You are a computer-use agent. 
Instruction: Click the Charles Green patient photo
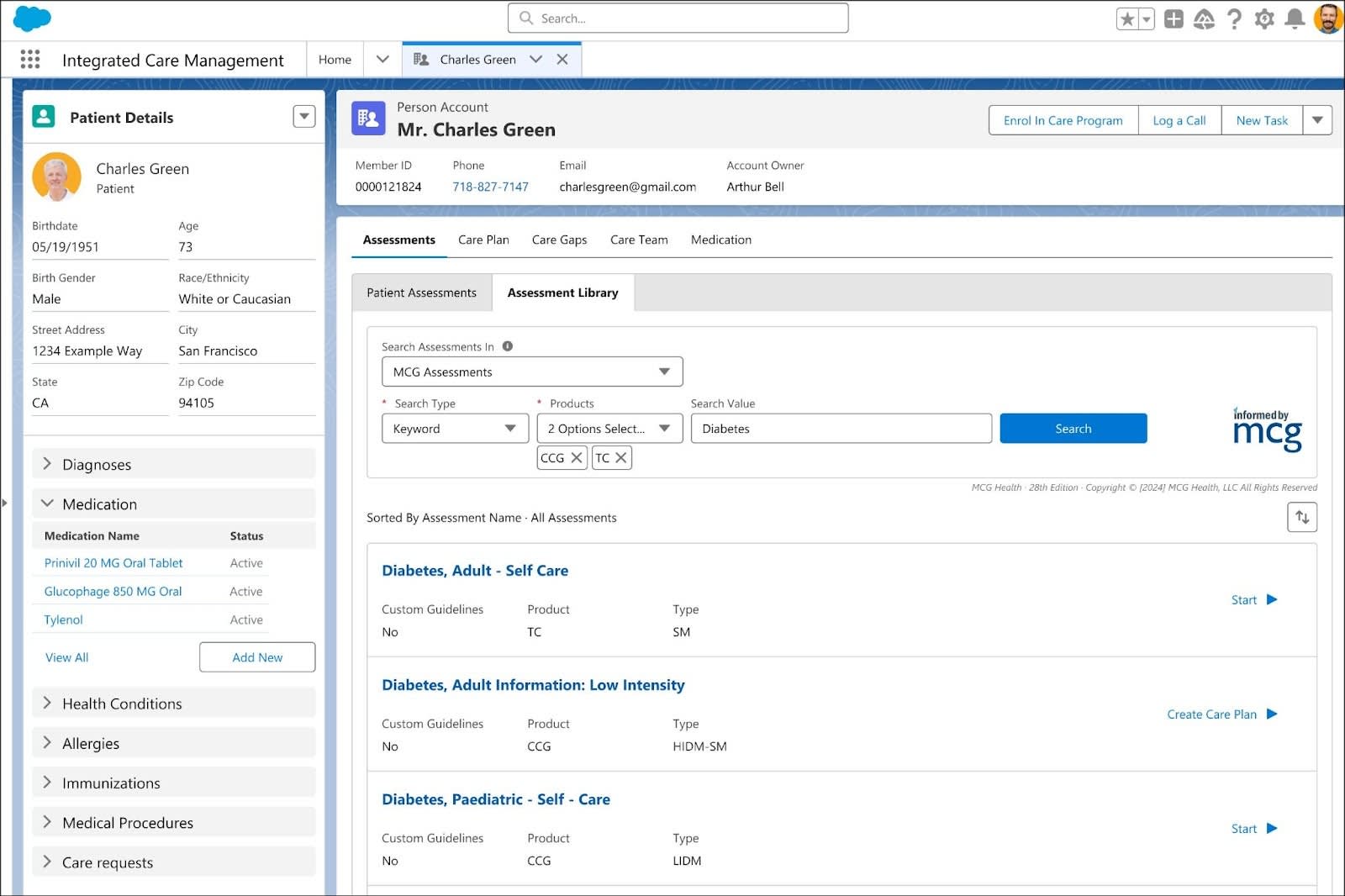[56, 177]
